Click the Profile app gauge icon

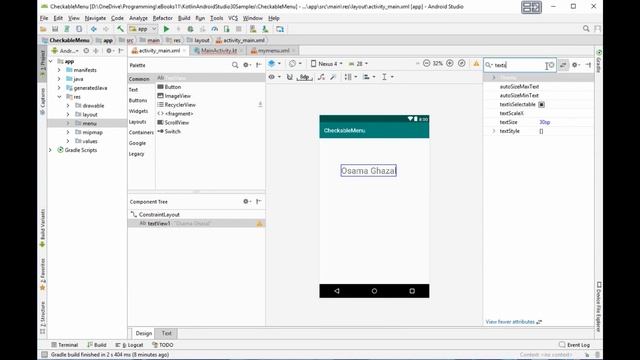pos(215,29)
